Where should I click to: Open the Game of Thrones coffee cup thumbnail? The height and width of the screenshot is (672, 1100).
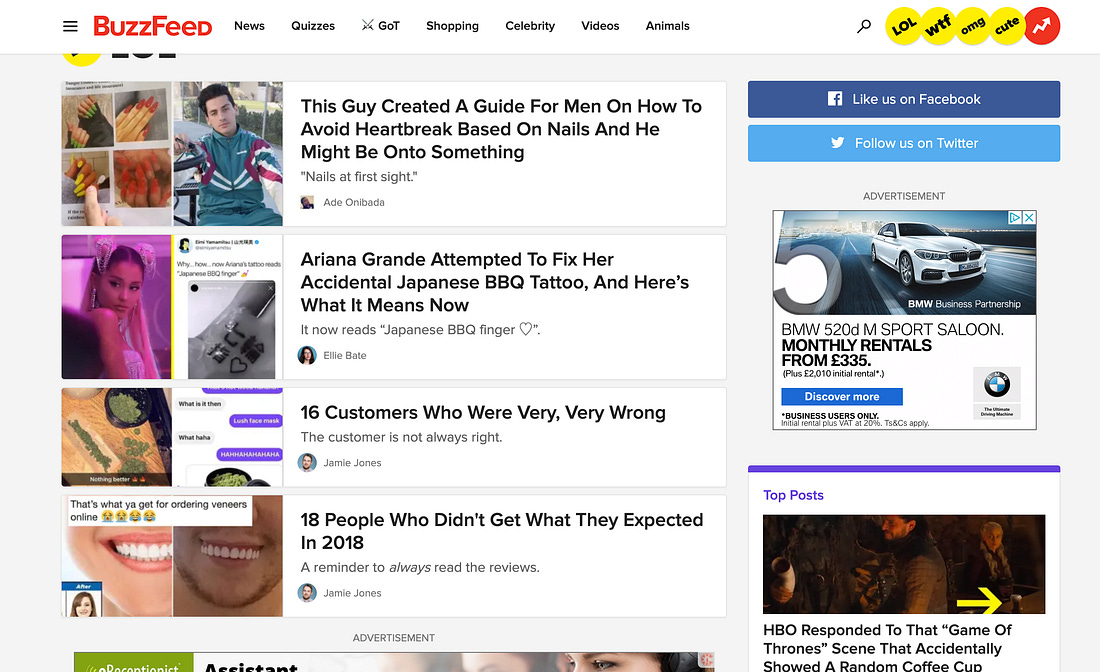point(904,564)
